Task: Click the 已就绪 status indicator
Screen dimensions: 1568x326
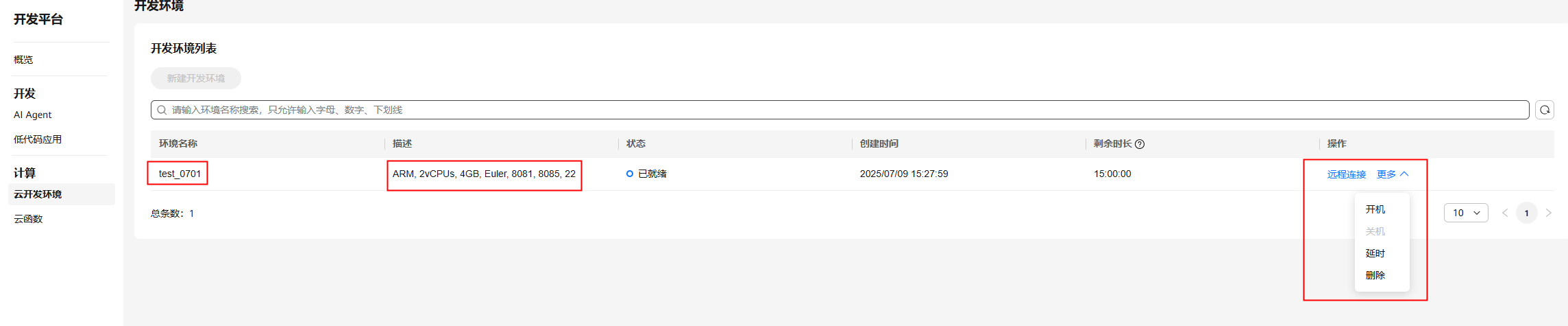Action: [x=646, y=174]
